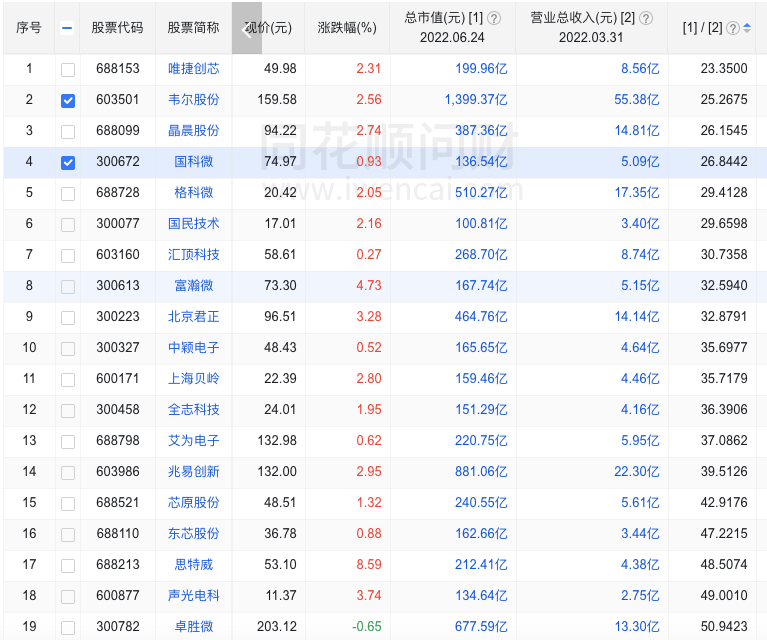Check the box for 唯捷创芯 row
The height and width of the screenshot is (640, 767).
pos(68,69)
